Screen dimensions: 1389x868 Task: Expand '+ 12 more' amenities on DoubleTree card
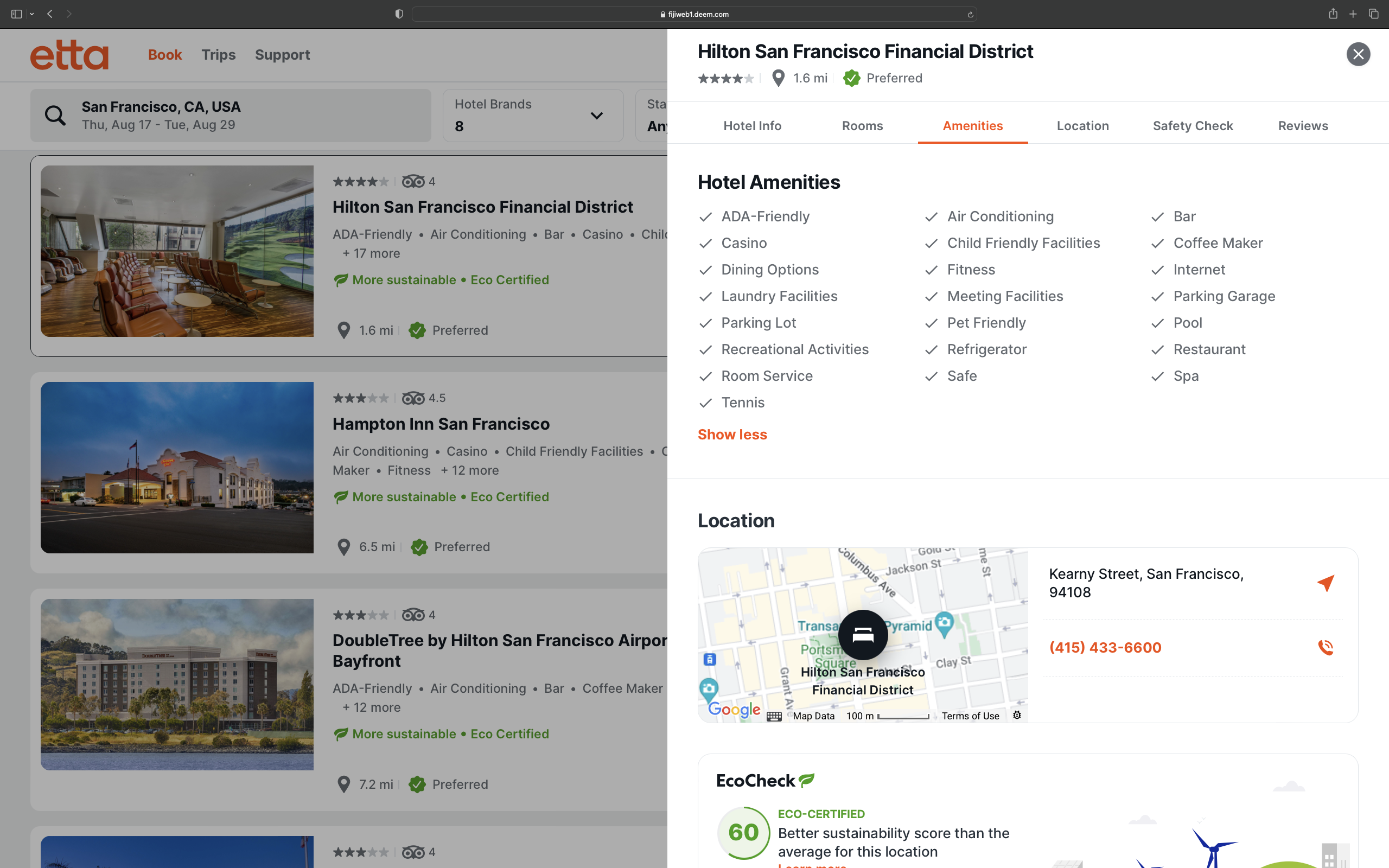[x=371, y=707]
